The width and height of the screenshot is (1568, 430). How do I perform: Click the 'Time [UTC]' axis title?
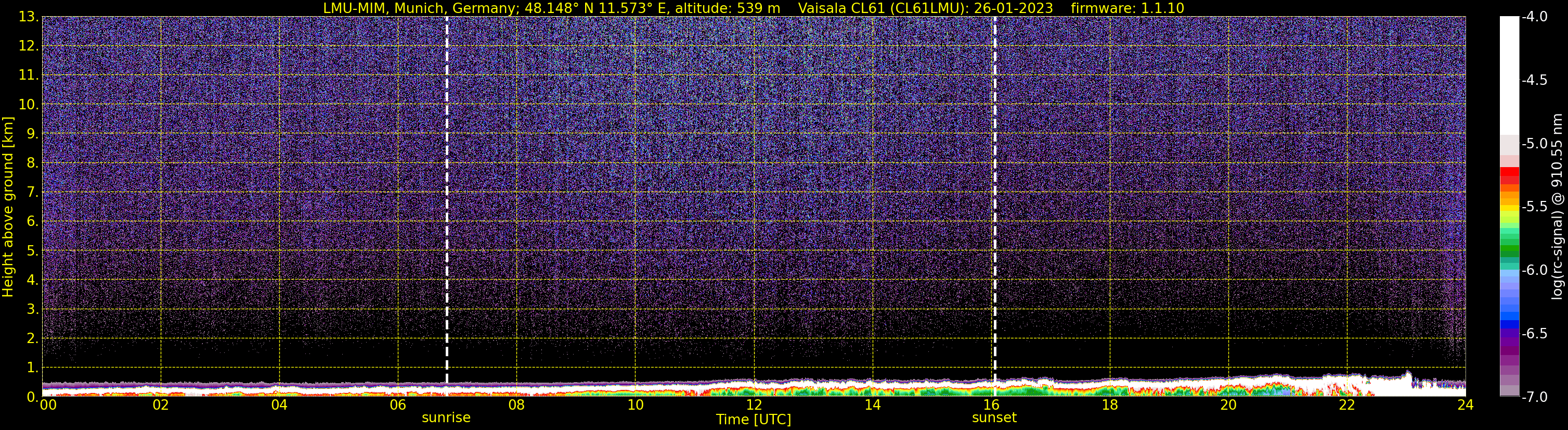click(754, 420)
